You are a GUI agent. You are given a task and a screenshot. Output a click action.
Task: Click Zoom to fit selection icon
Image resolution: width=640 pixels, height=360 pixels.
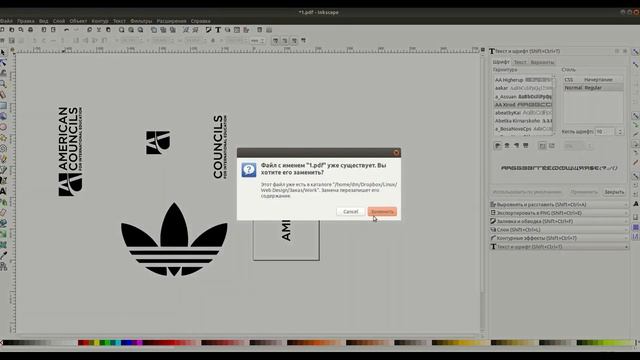122,30
